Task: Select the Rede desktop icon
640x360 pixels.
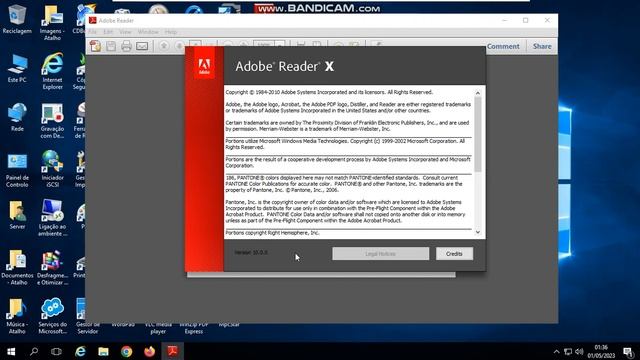Action: [17, 117]
